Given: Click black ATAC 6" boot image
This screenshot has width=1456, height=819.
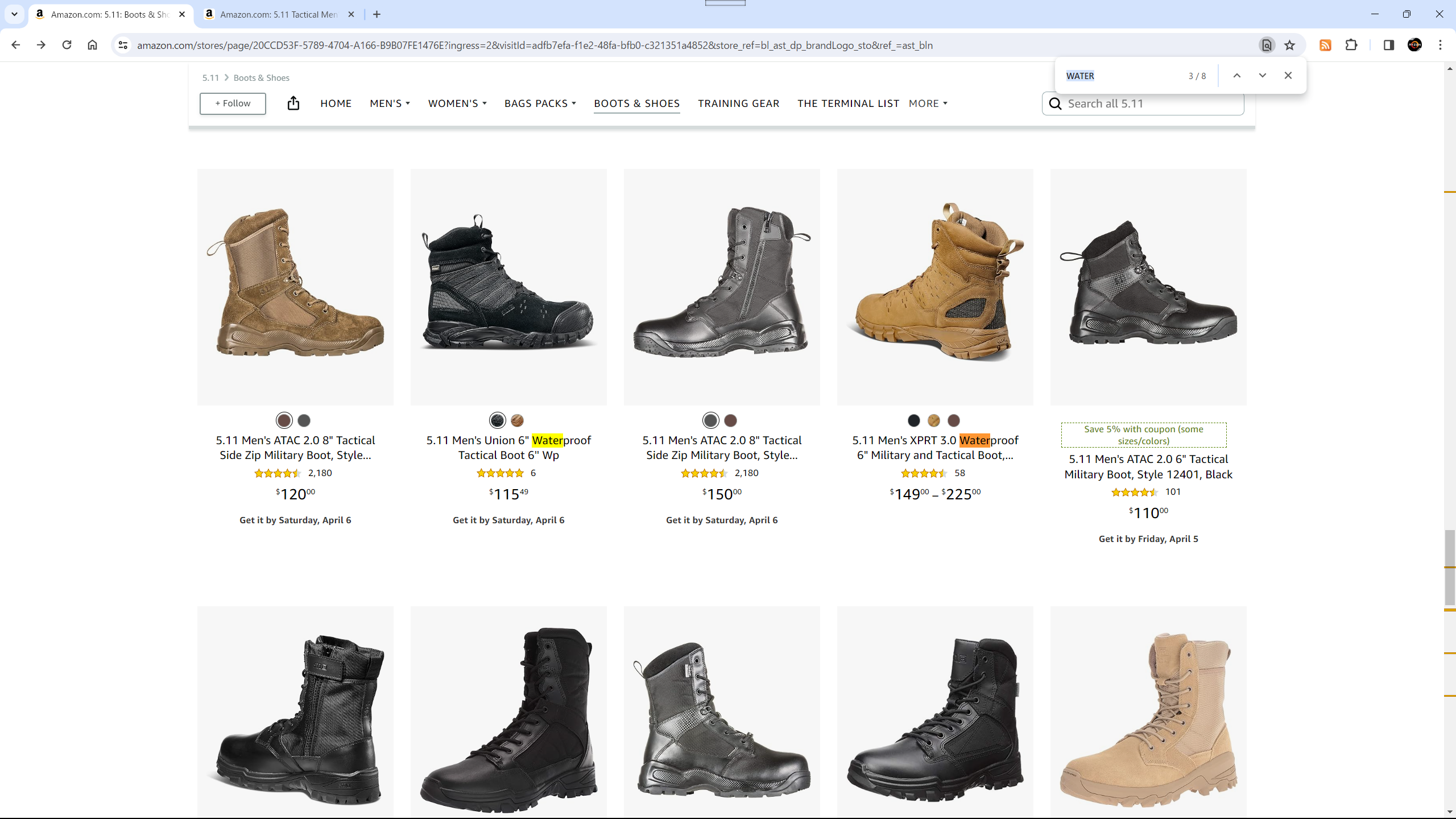Looking at the screenshot, I should (1148, 287).
